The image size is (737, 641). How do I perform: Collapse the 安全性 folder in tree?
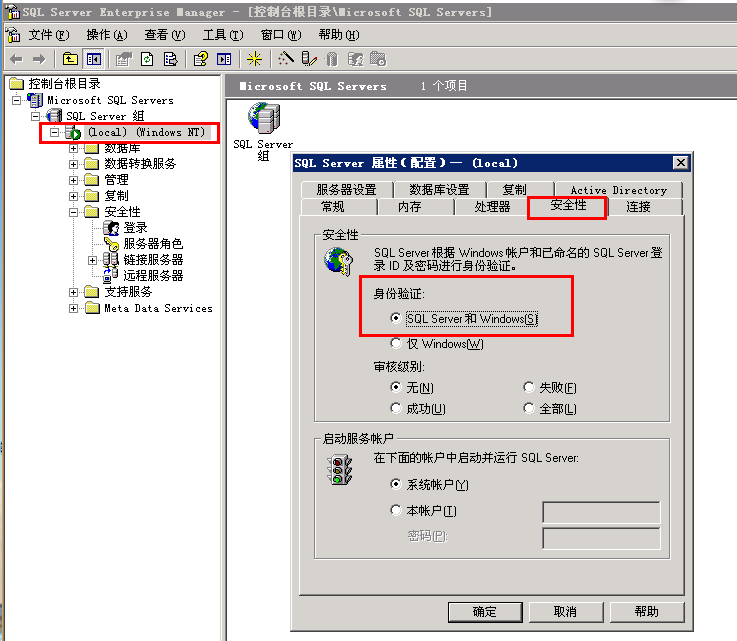coord(73,212)
